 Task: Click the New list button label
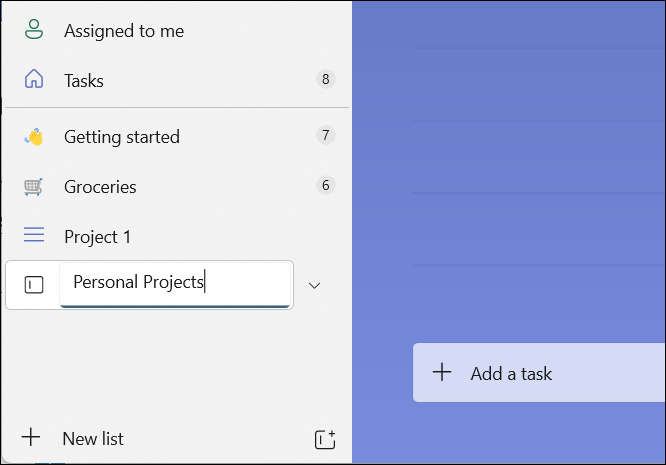pos(93,438)
